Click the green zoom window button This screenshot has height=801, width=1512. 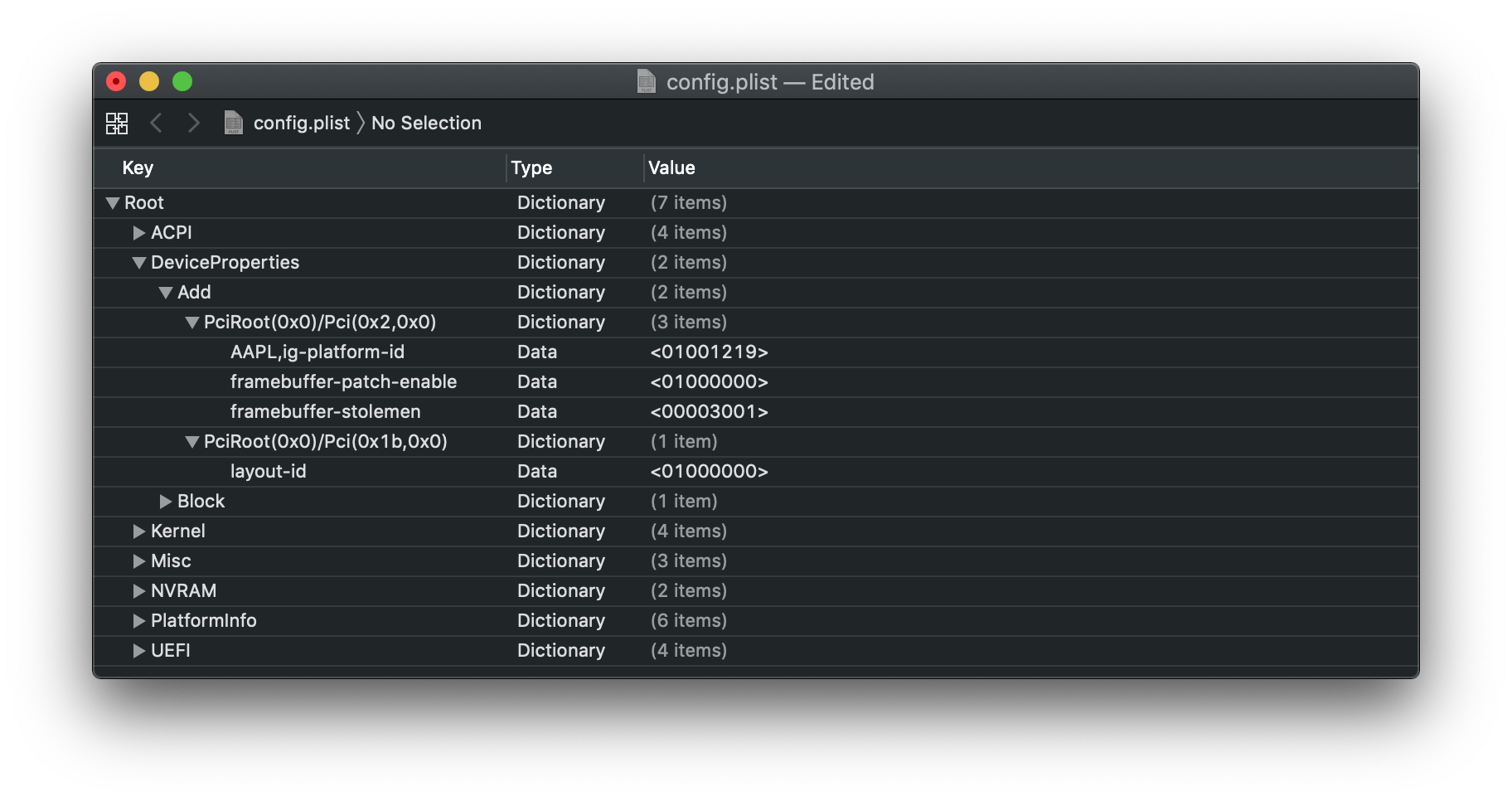pyautogui.click(x=182, y=81)
